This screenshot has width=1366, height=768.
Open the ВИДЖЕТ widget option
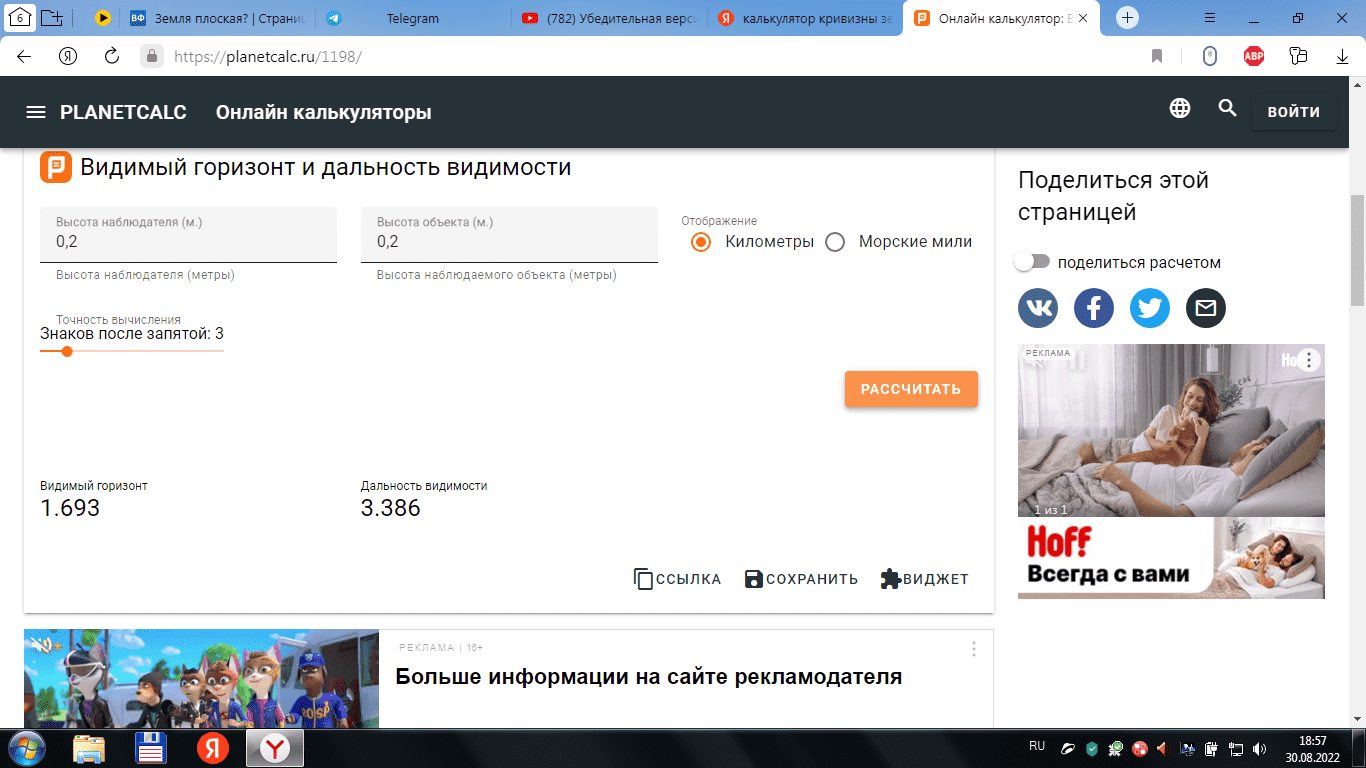[924, 579]
